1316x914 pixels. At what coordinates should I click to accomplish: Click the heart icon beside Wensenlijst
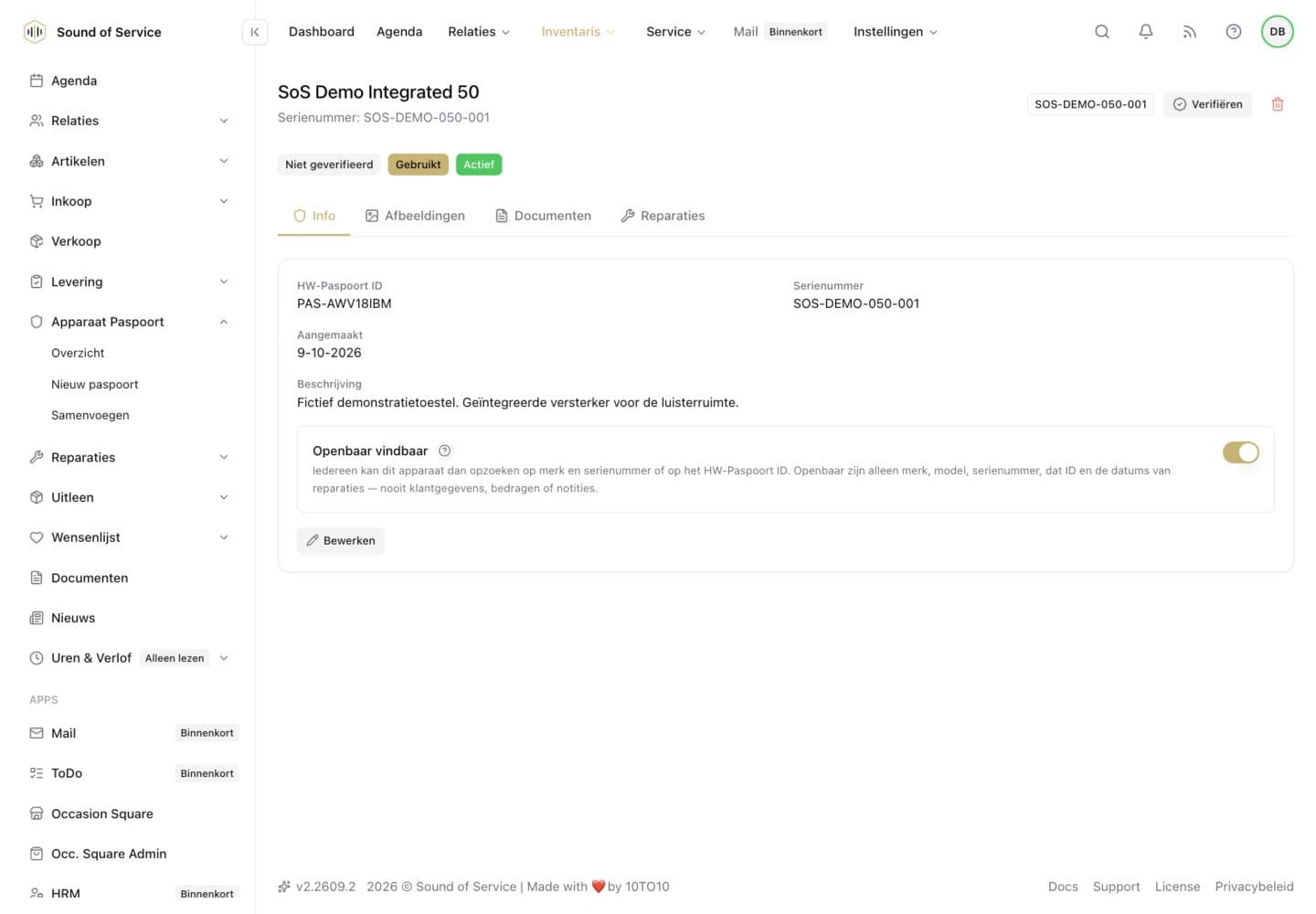(37, 537)
